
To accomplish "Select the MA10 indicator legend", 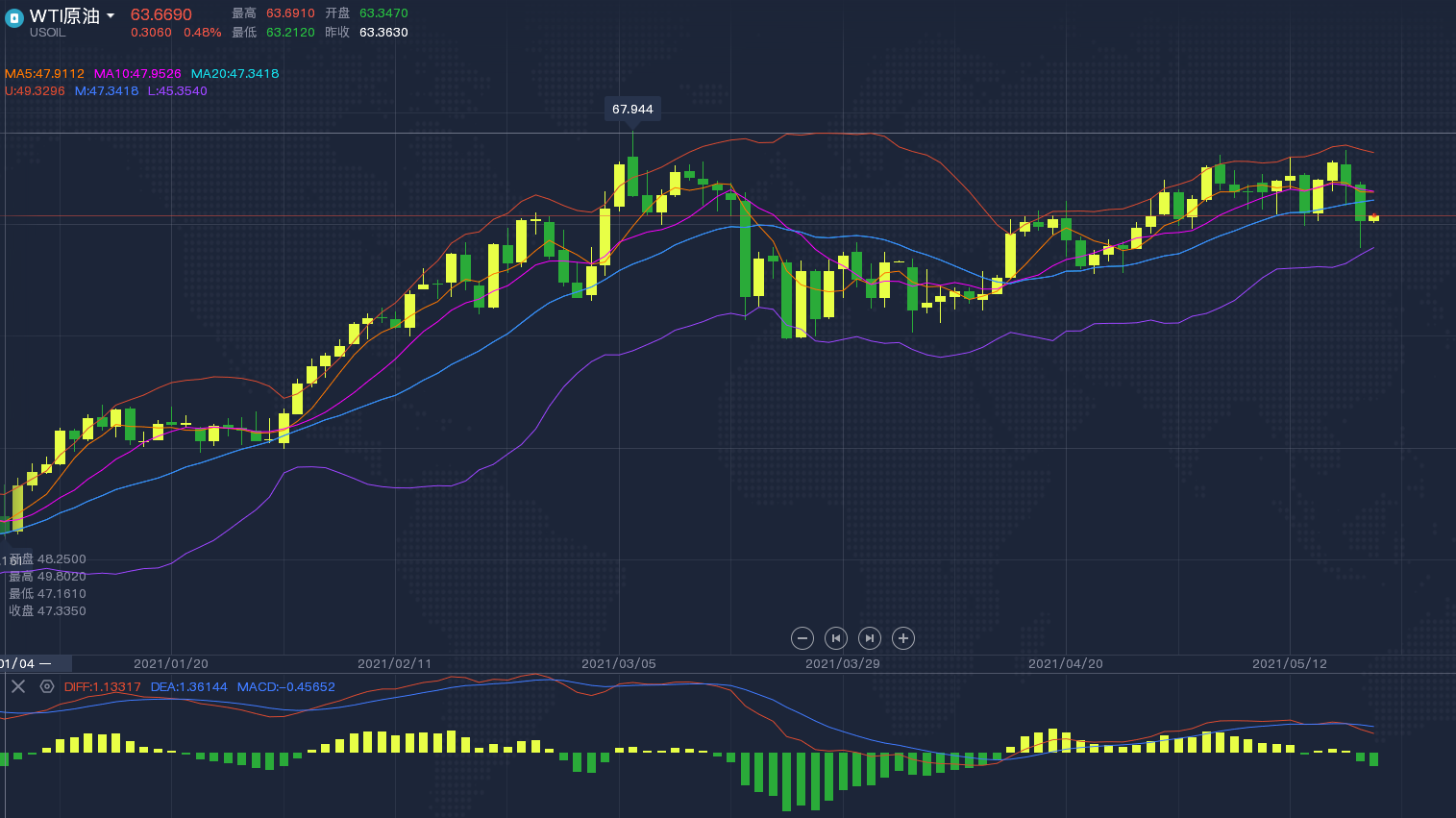I will coord(137,74).
